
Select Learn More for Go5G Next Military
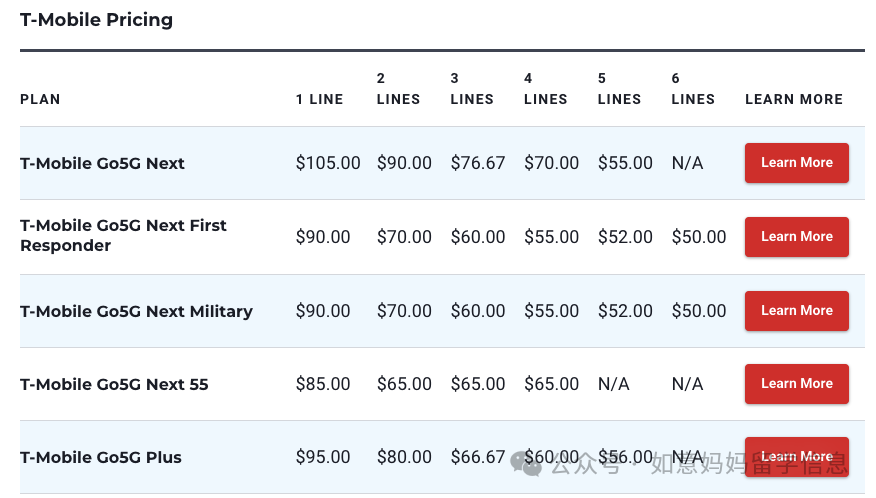point(796,311)
